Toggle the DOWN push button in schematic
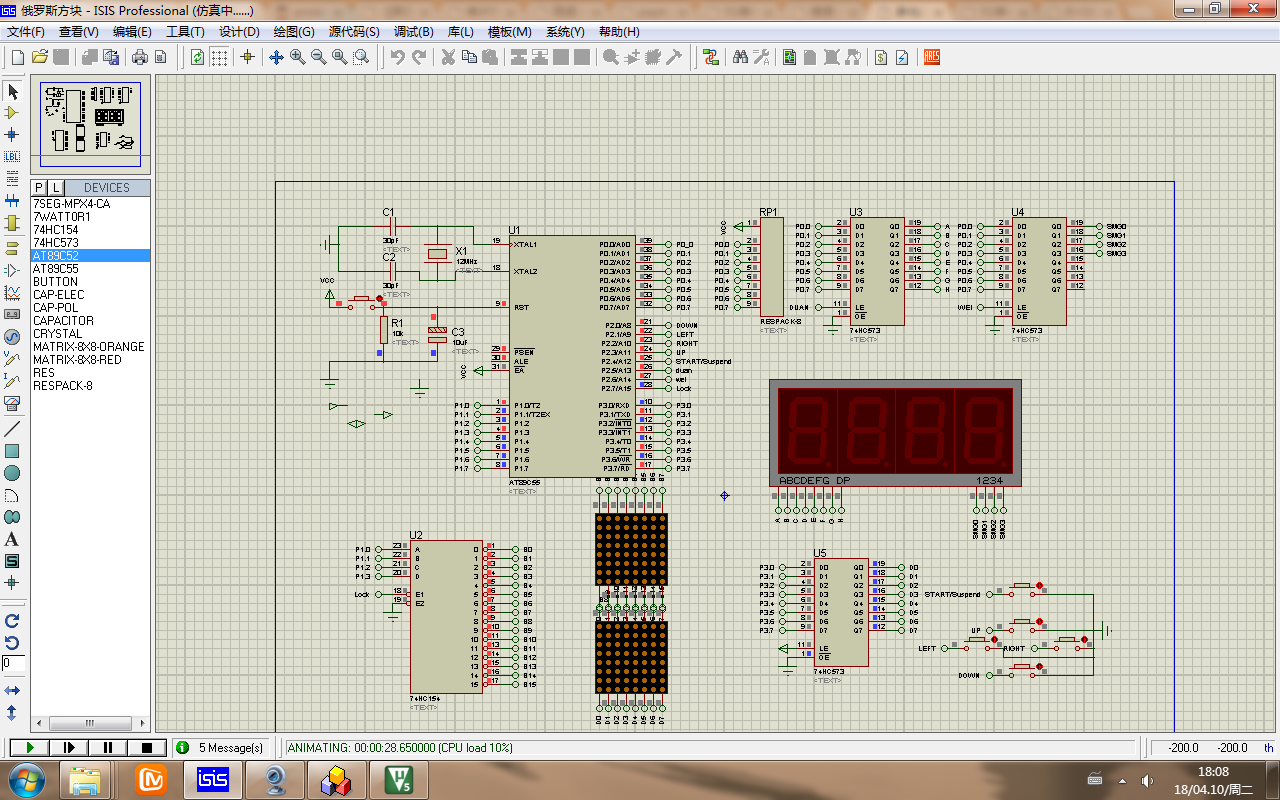Screen dimensions: 1280x800 coord(1022,667)
